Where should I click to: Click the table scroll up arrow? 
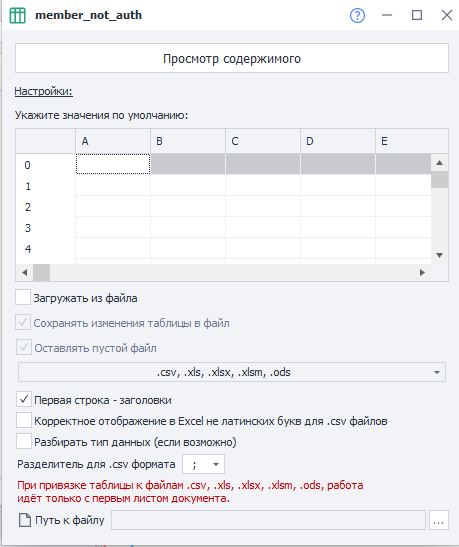pos(439,163)
